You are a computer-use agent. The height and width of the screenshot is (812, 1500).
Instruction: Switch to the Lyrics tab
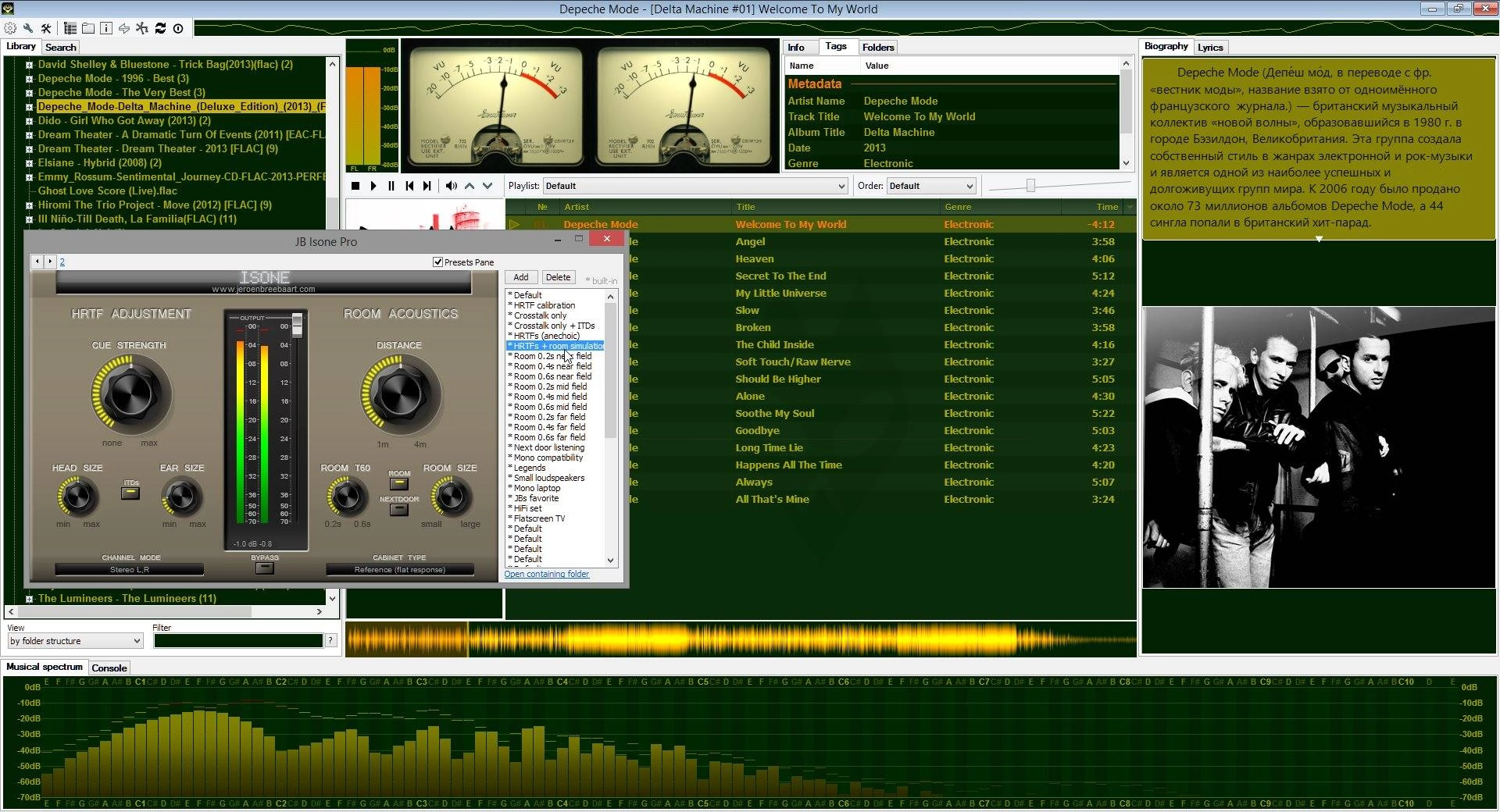[x=1210, y=48]
